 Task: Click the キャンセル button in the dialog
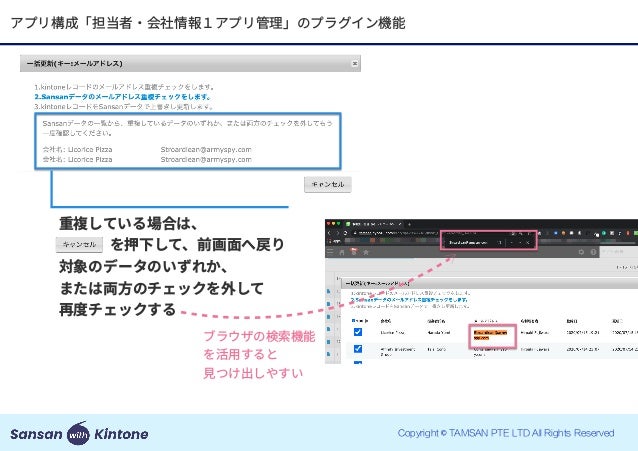328,184
